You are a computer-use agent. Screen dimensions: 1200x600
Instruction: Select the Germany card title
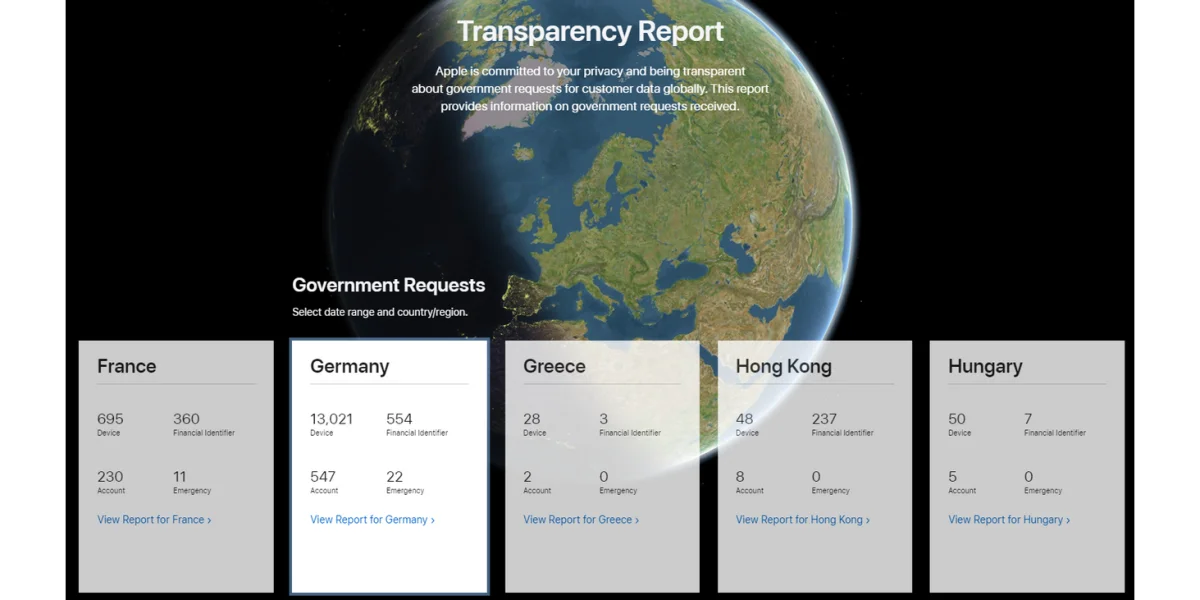pos(350,367)
